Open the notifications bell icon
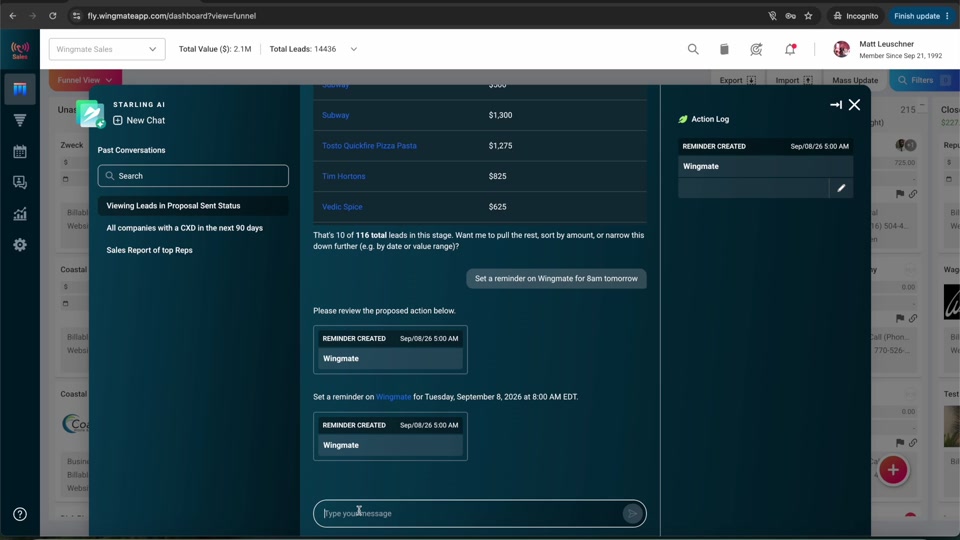 (790, 49)
